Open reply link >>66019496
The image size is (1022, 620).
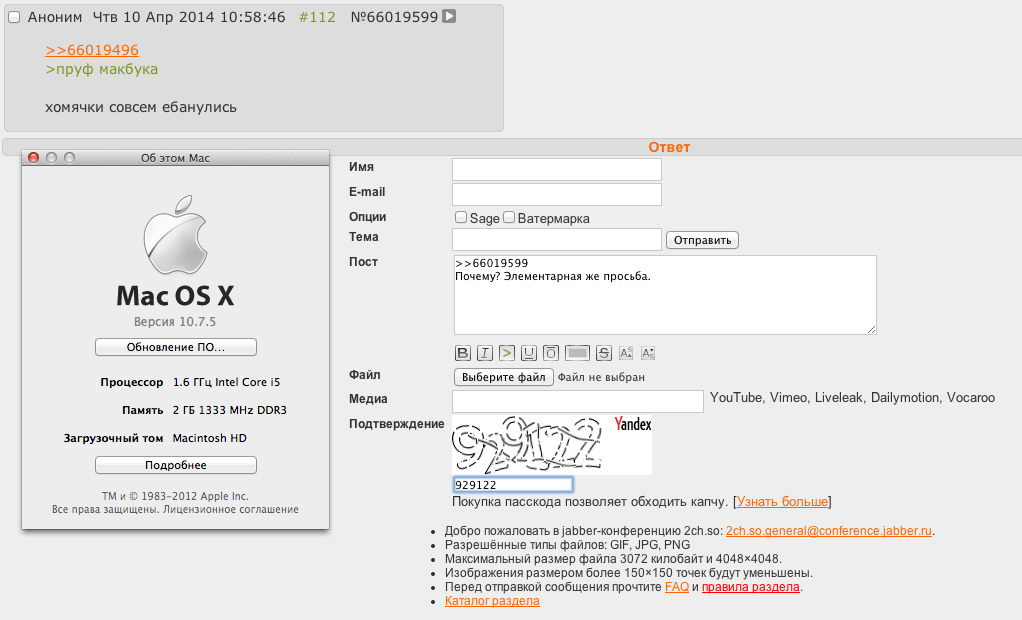point(92,50)
